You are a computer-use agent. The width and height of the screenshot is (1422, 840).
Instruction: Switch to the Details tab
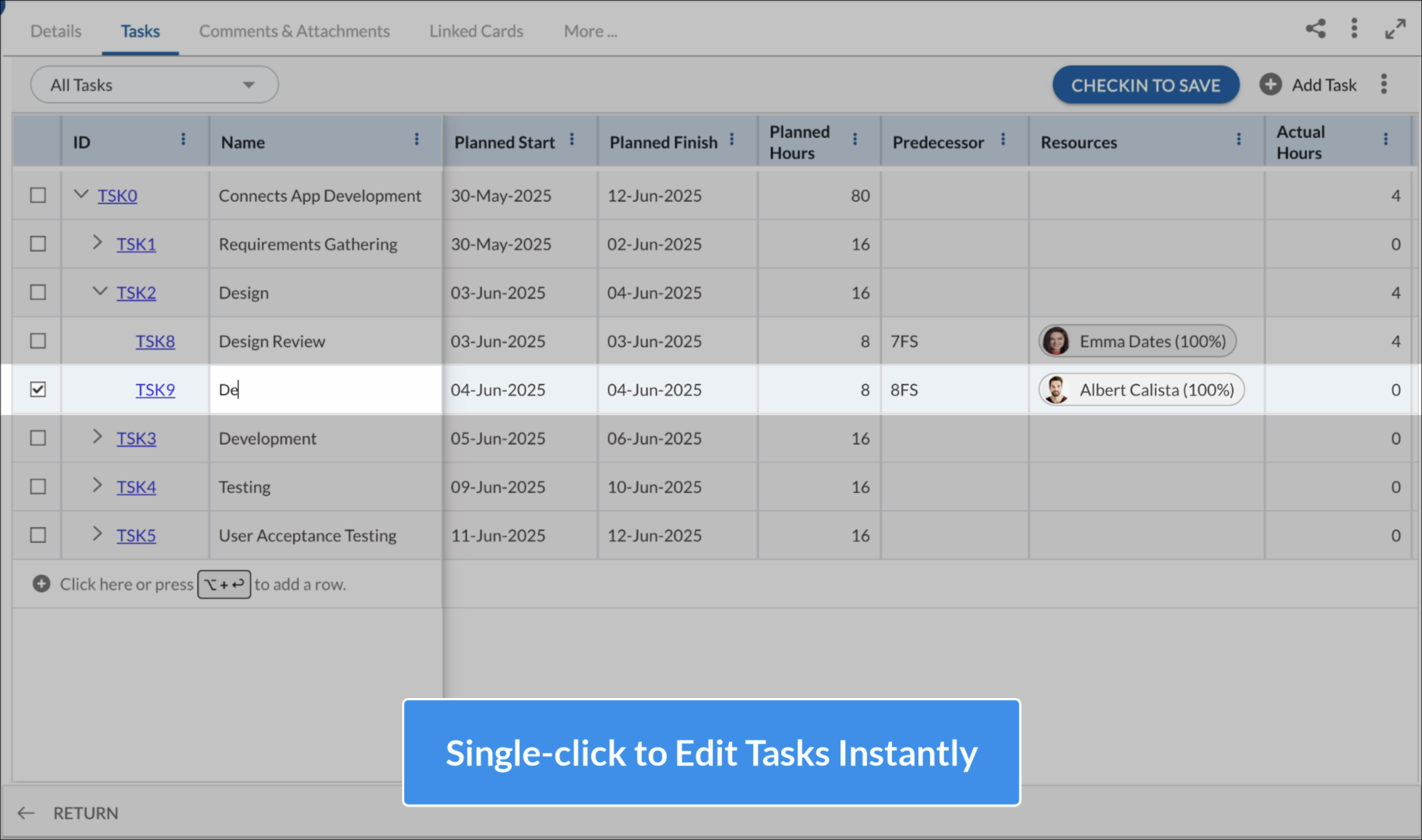(55, 31)
